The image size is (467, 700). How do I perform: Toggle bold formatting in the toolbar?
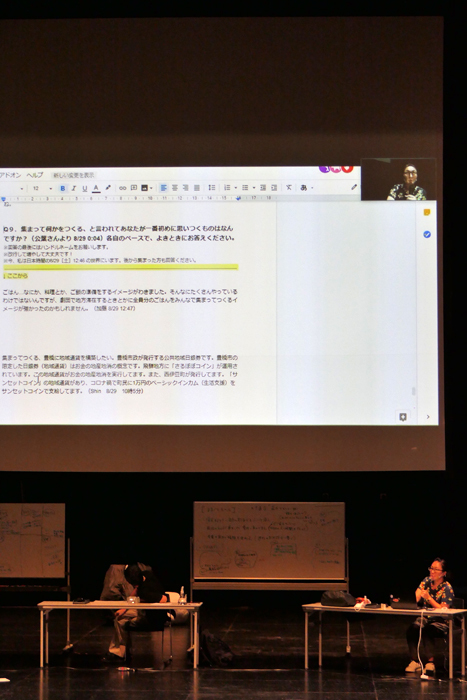(63, 188)
